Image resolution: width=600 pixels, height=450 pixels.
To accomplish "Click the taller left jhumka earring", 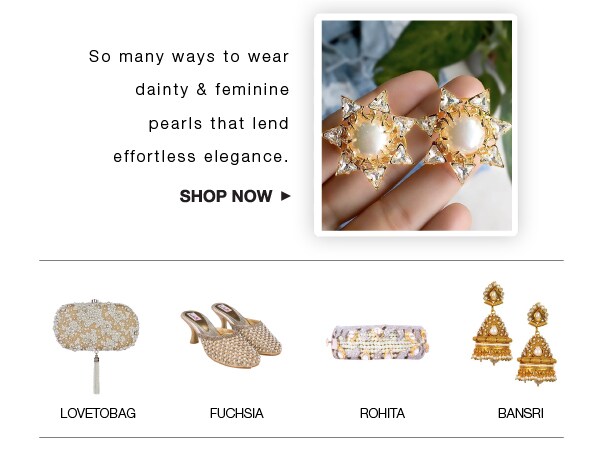I will (492, 323).
